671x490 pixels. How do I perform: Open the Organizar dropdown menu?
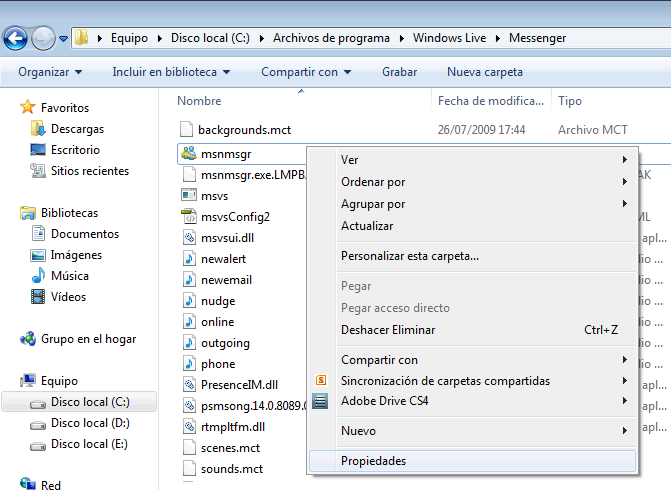click(50, 72)
